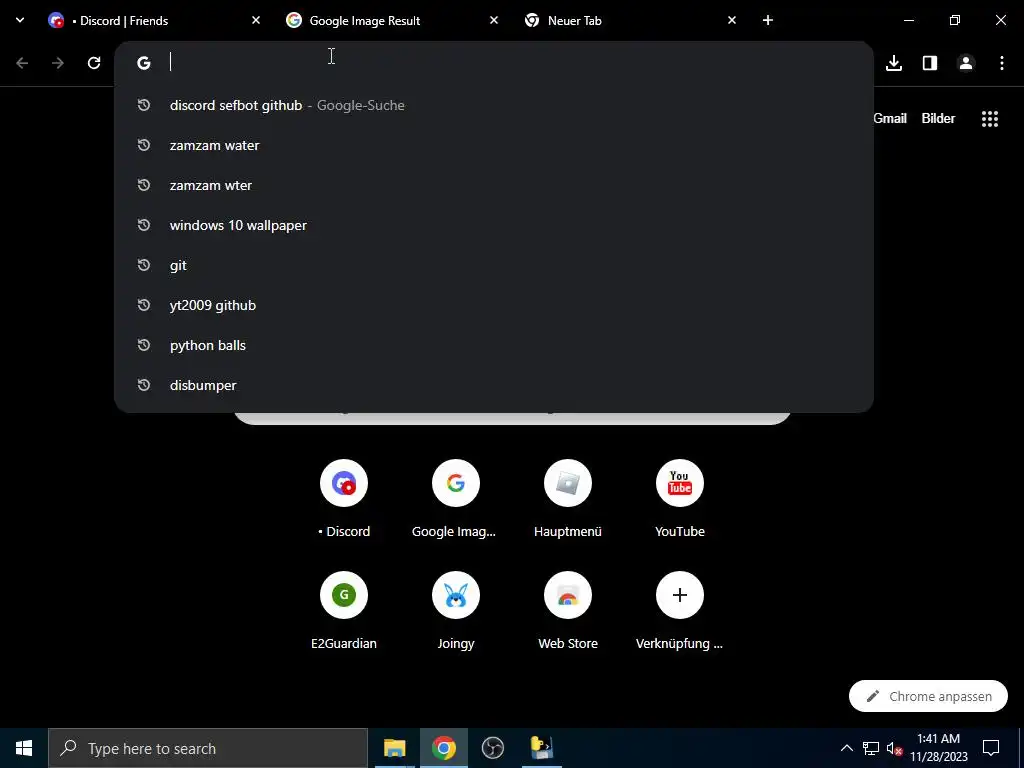Open the Joingy shortcut tile

[x=456, y=612]
